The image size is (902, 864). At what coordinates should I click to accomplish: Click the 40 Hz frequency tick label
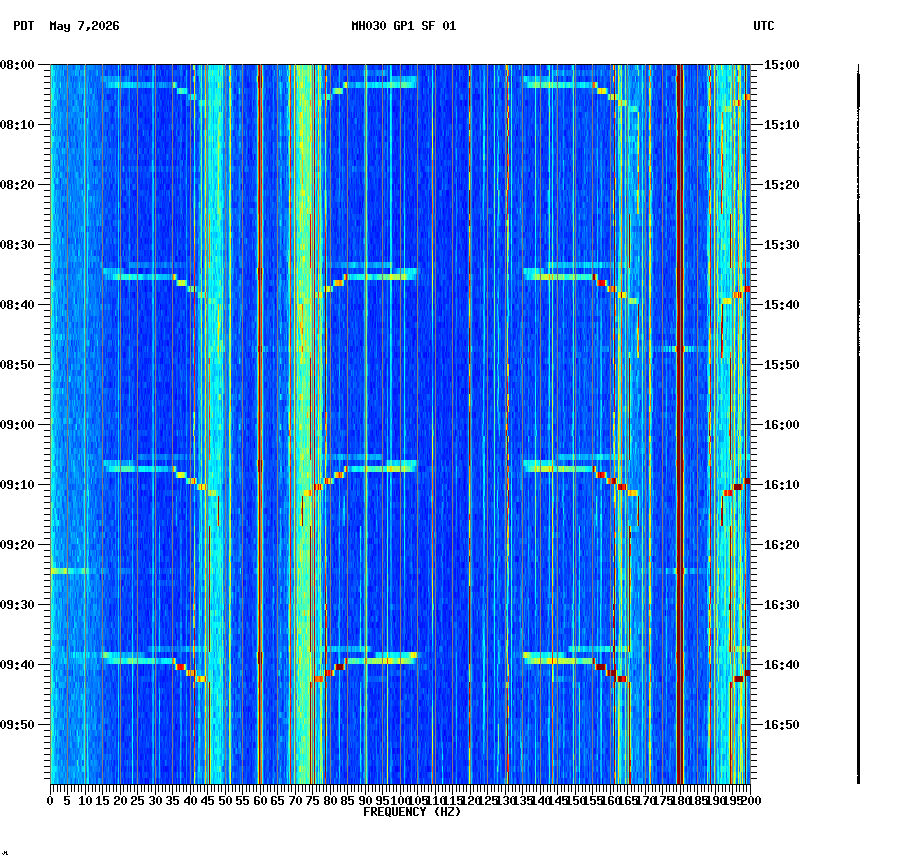click(x=190, y=801)
